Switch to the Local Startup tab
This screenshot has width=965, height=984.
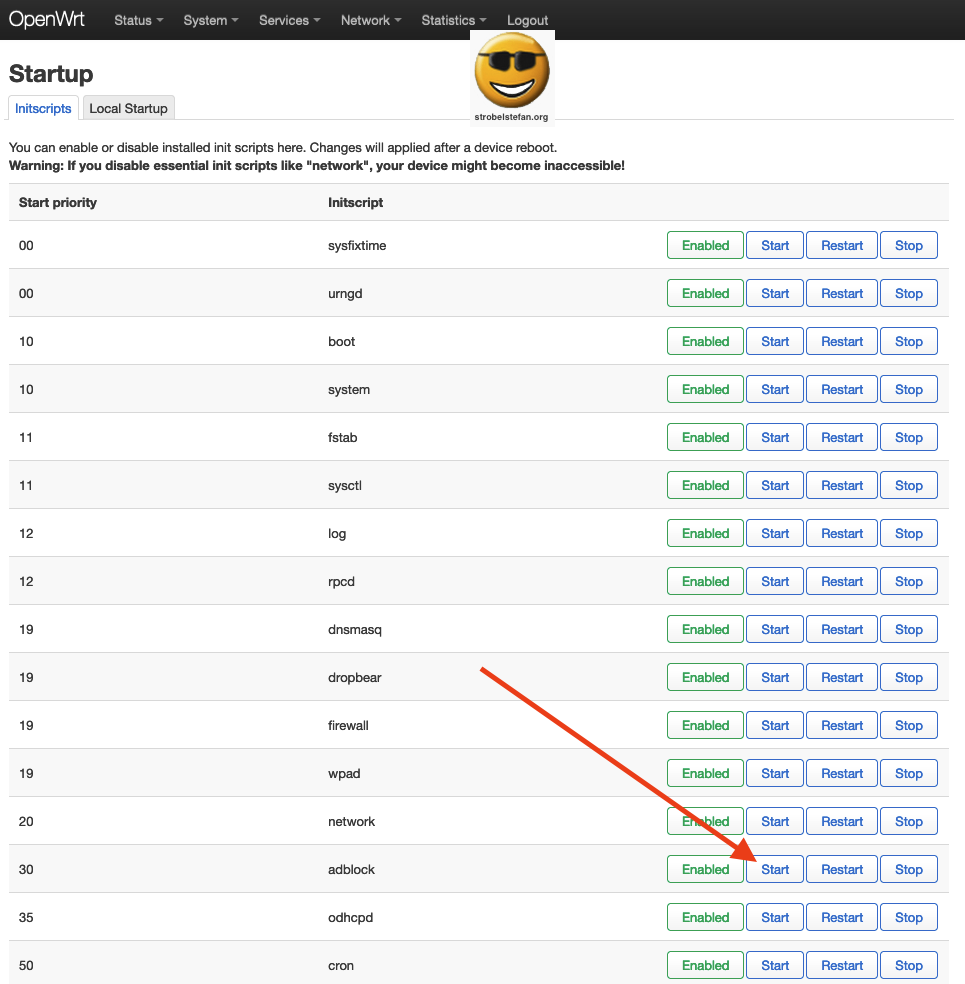[128, 107]
